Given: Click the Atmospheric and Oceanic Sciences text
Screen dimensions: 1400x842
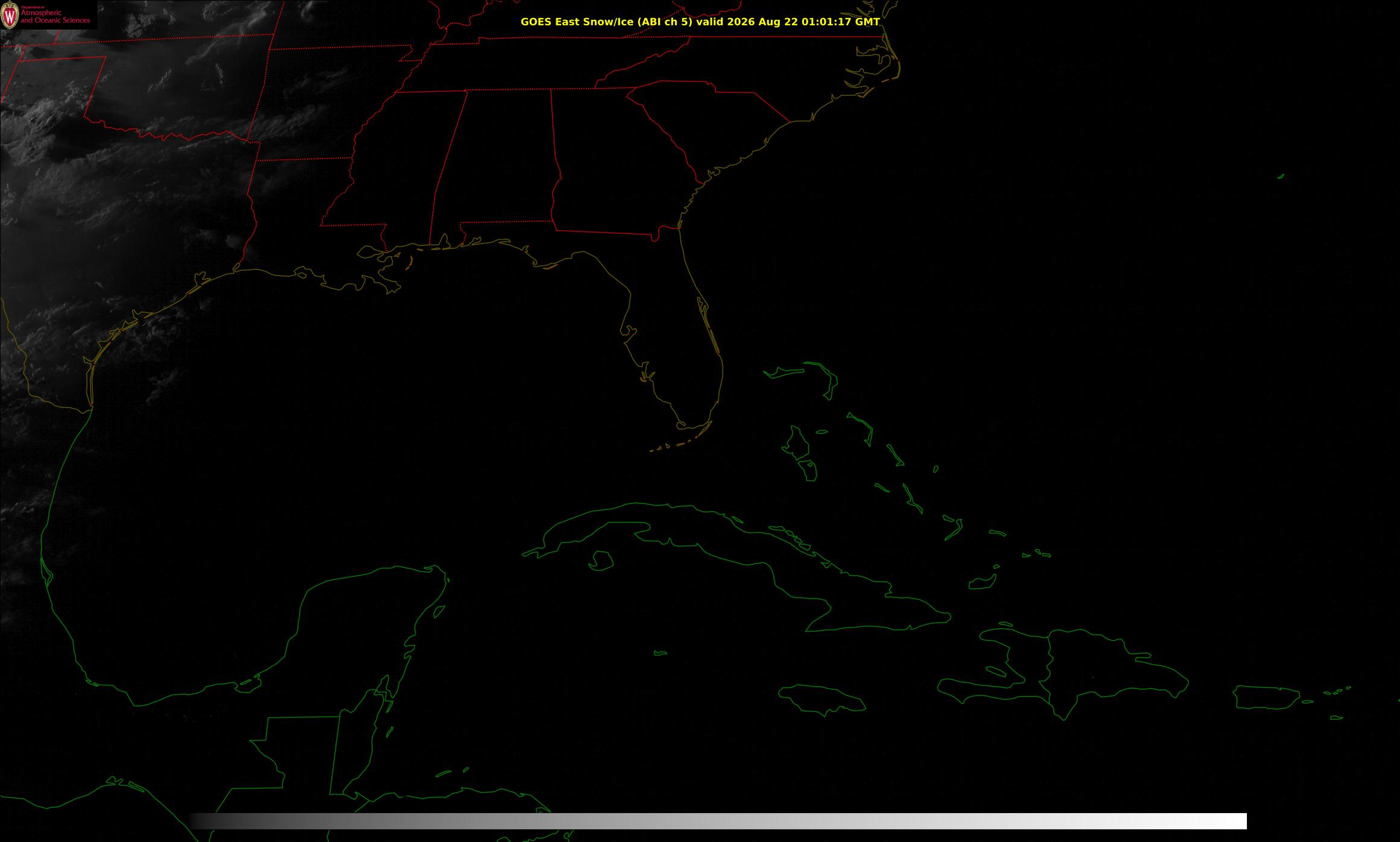Looking at the screenshot, I should coord(55,16).
